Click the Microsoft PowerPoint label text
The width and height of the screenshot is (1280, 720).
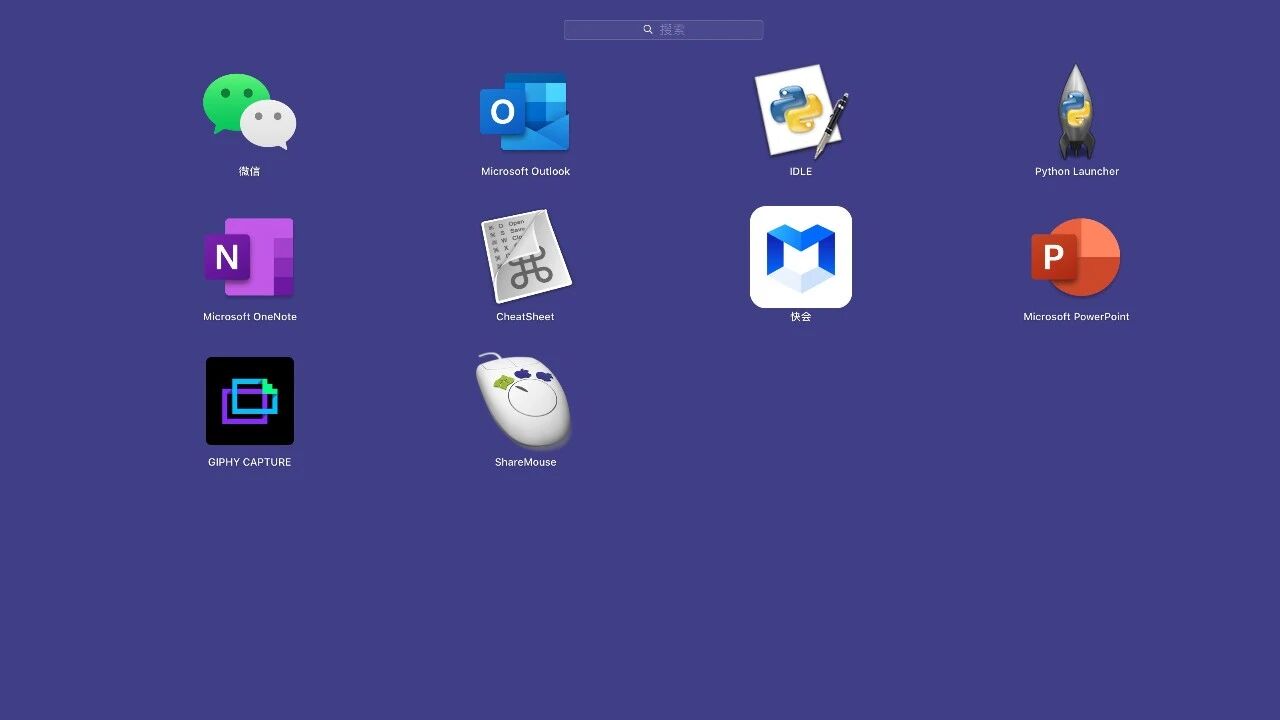coord(1076,317)
